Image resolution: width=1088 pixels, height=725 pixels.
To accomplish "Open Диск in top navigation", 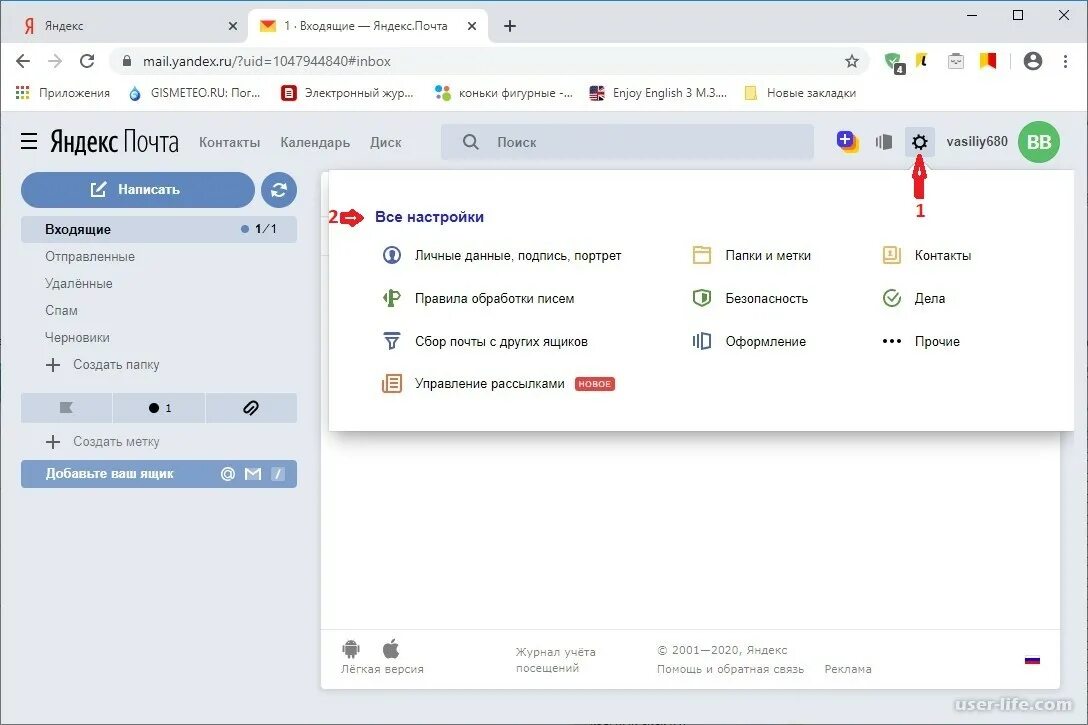I will [386, 142].
